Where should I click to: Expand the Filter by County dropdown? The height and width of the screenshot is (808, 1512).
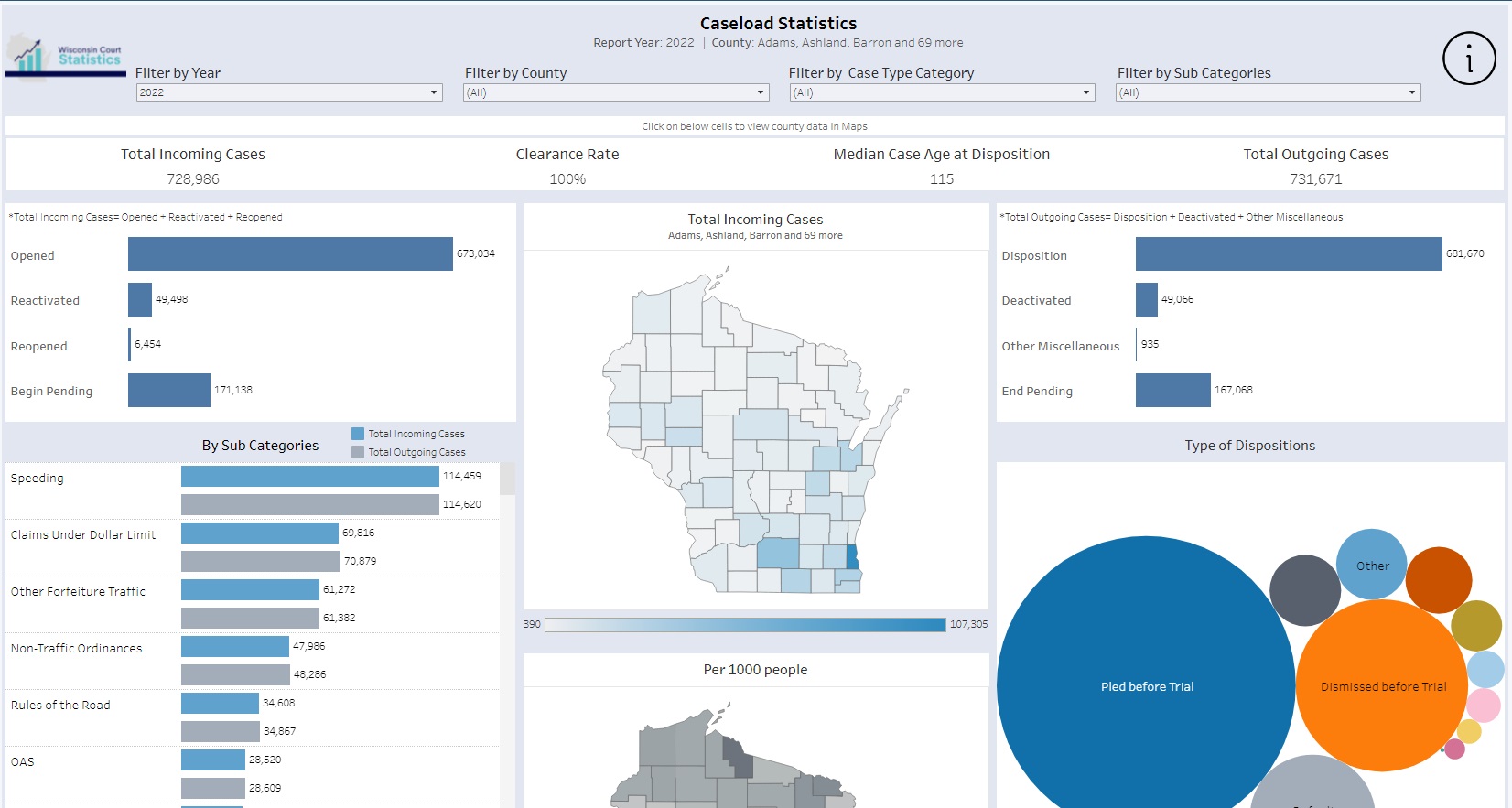tap(615, 92)
